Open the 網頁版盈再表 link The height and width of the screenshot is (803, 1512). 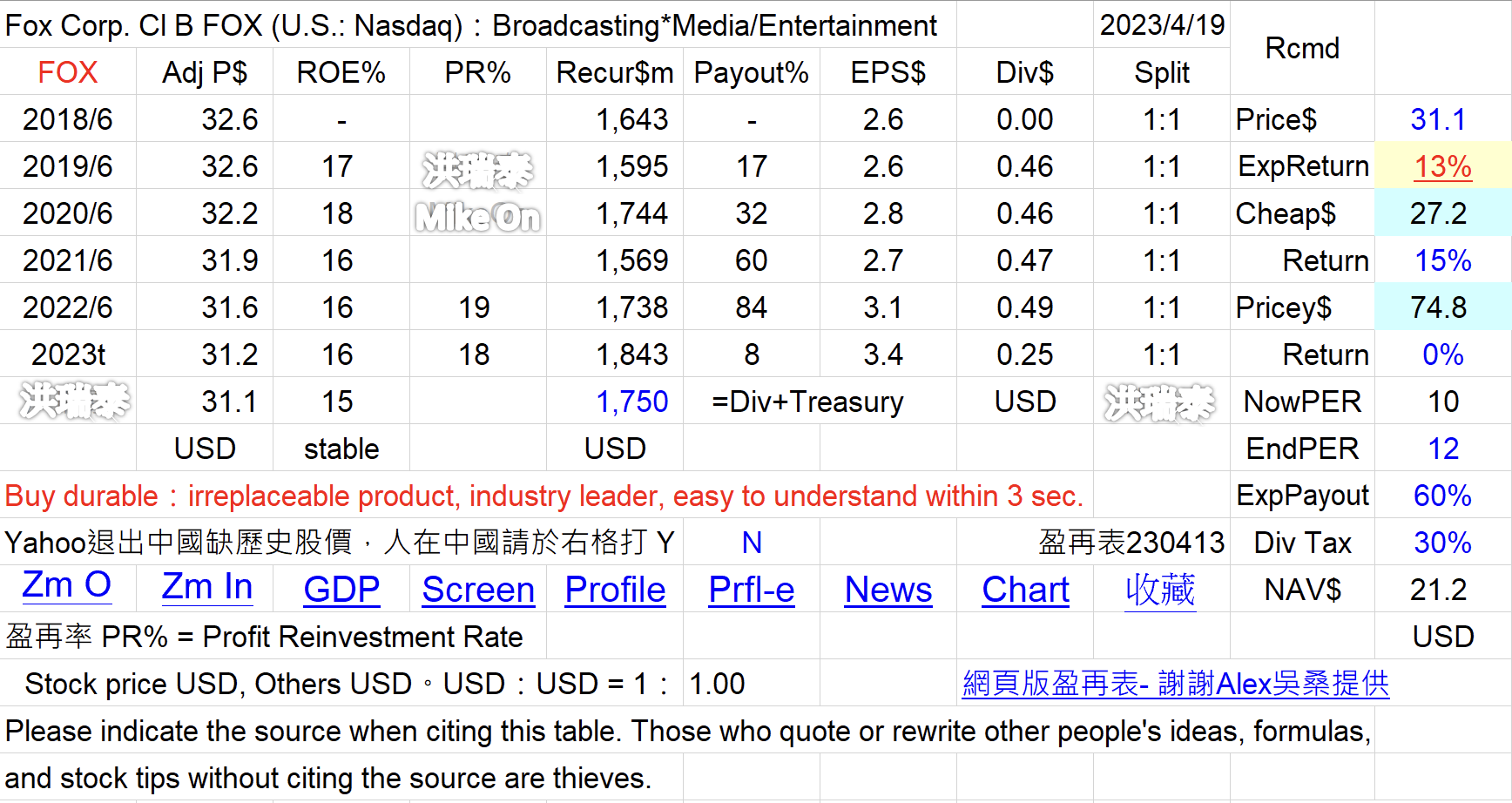[x=1175, y=684]
